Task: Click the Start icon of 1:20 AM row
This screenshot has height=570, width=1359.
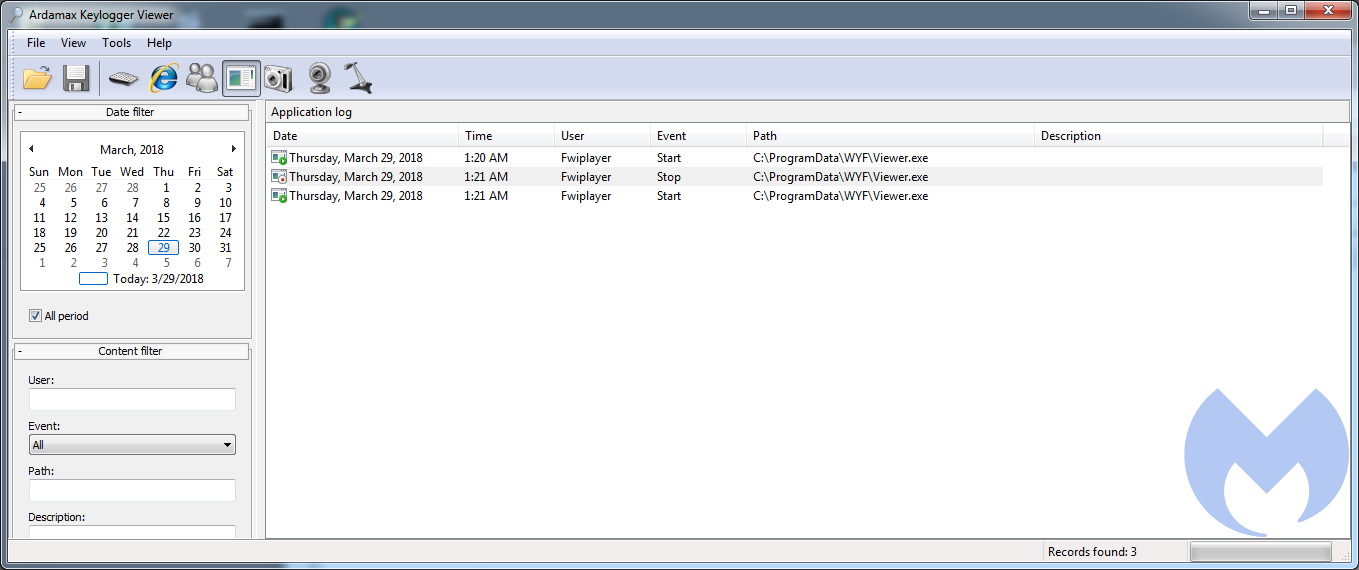Action: 279,158
